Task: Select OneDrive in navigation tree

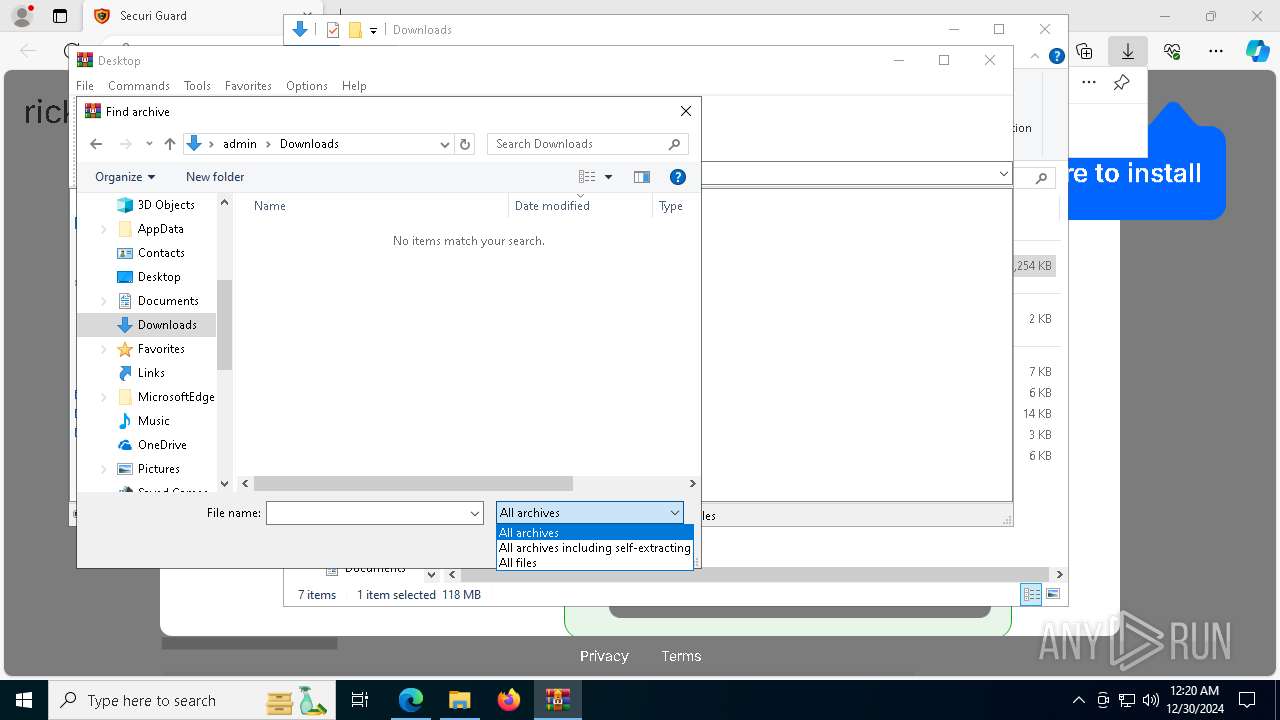Action: pyautogui.click(x=162, y=445)
